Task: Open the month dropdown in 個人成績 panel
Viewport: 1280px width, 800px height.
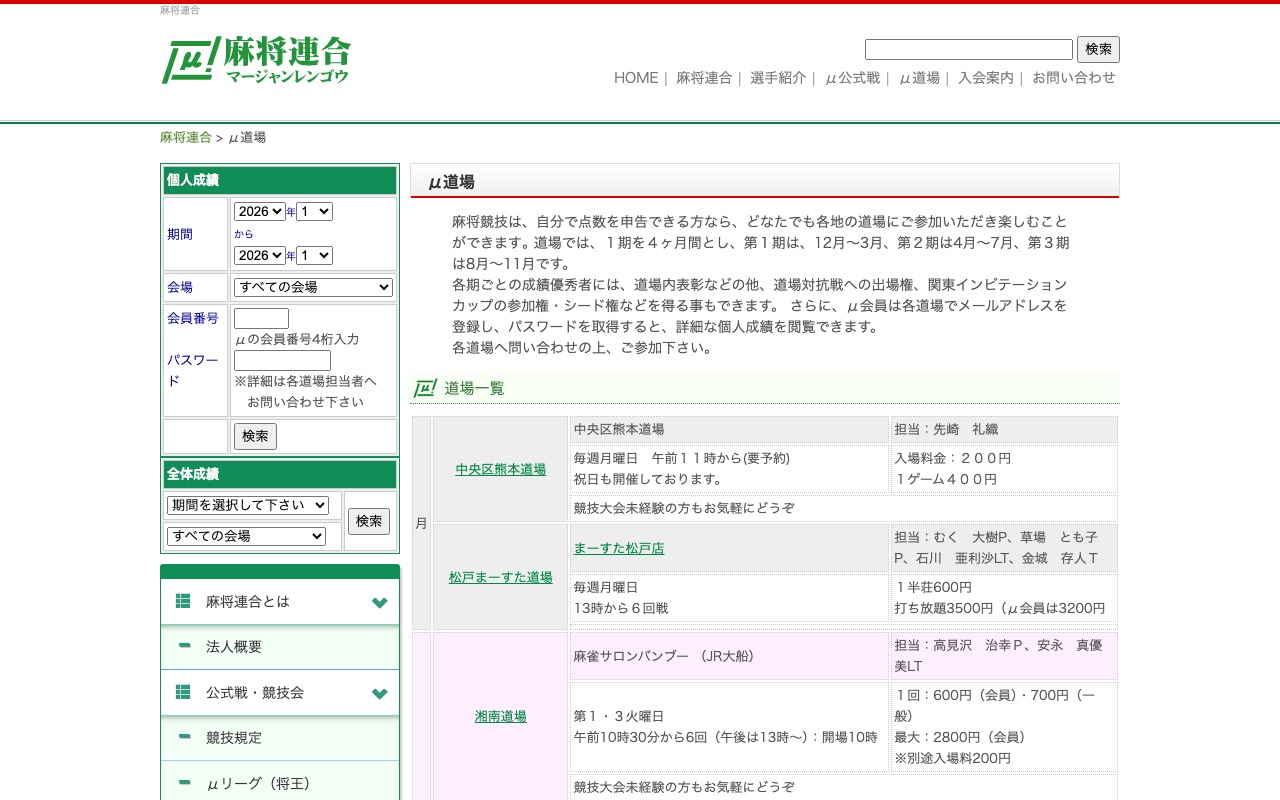Action: (x=314, y=211)
